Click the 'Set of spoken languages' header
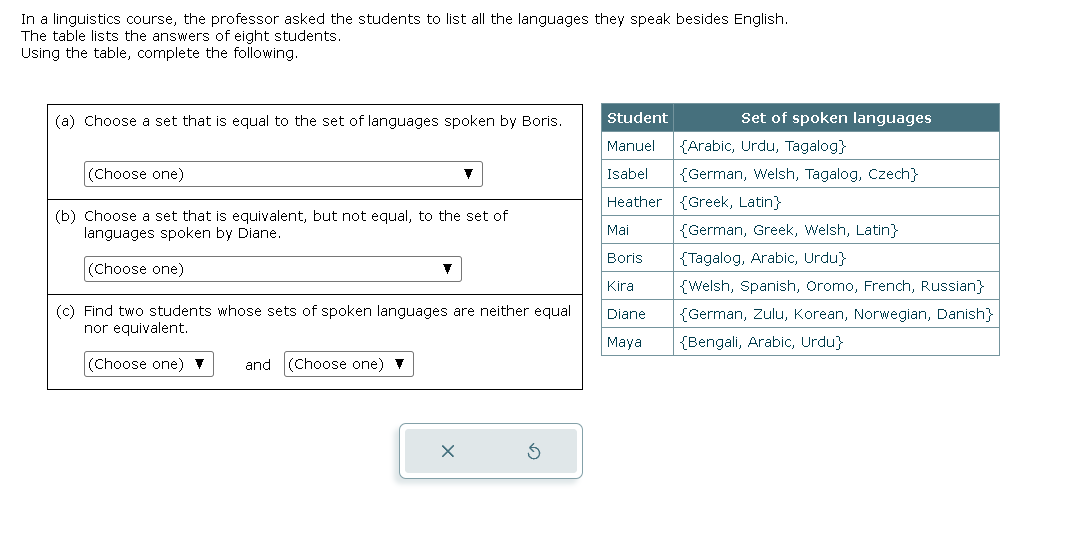This screenshot has width=1067, height=542. [836, 118]
